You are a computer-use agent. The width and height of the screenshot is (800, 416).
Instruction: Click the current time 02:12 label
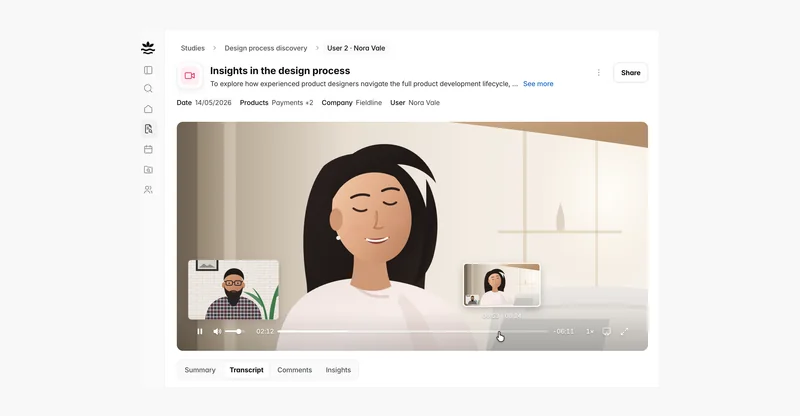(265, 331)
